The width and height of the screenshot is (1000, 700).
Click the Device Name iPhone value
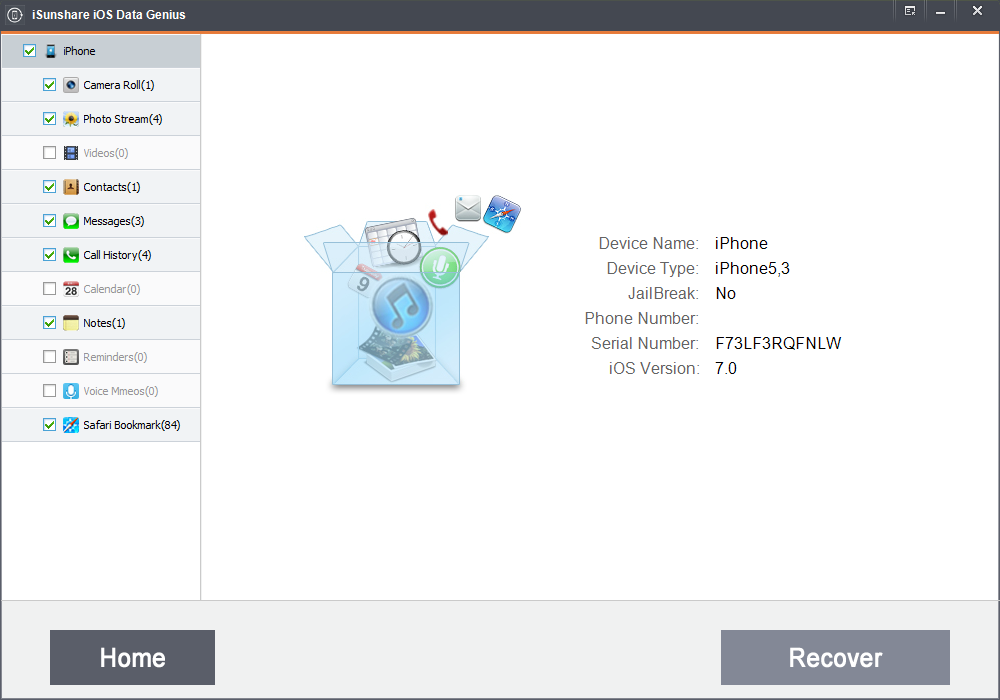(x=741, y=244)
